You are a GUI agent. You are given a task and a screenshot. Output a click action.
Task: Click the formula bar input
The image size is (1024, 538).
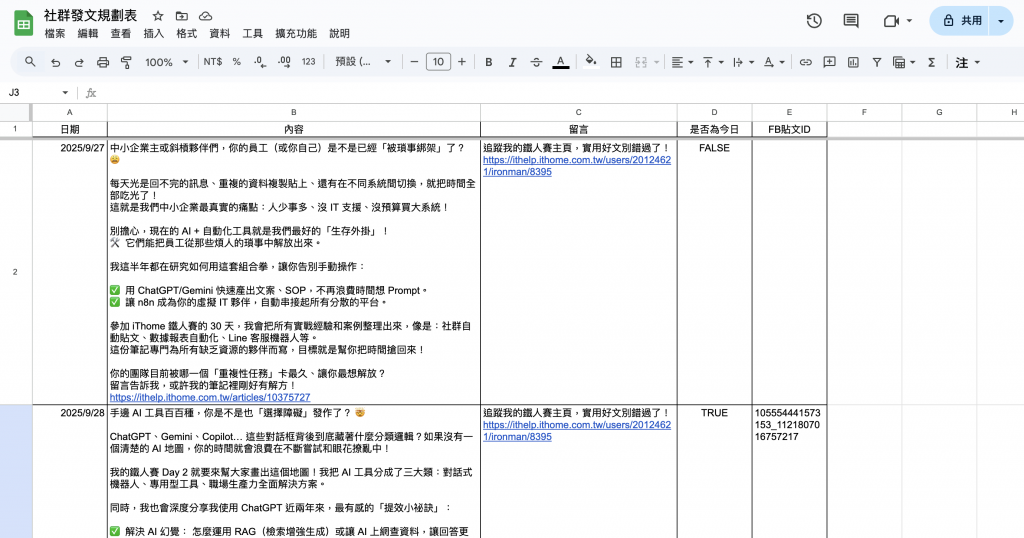[562, 93]
